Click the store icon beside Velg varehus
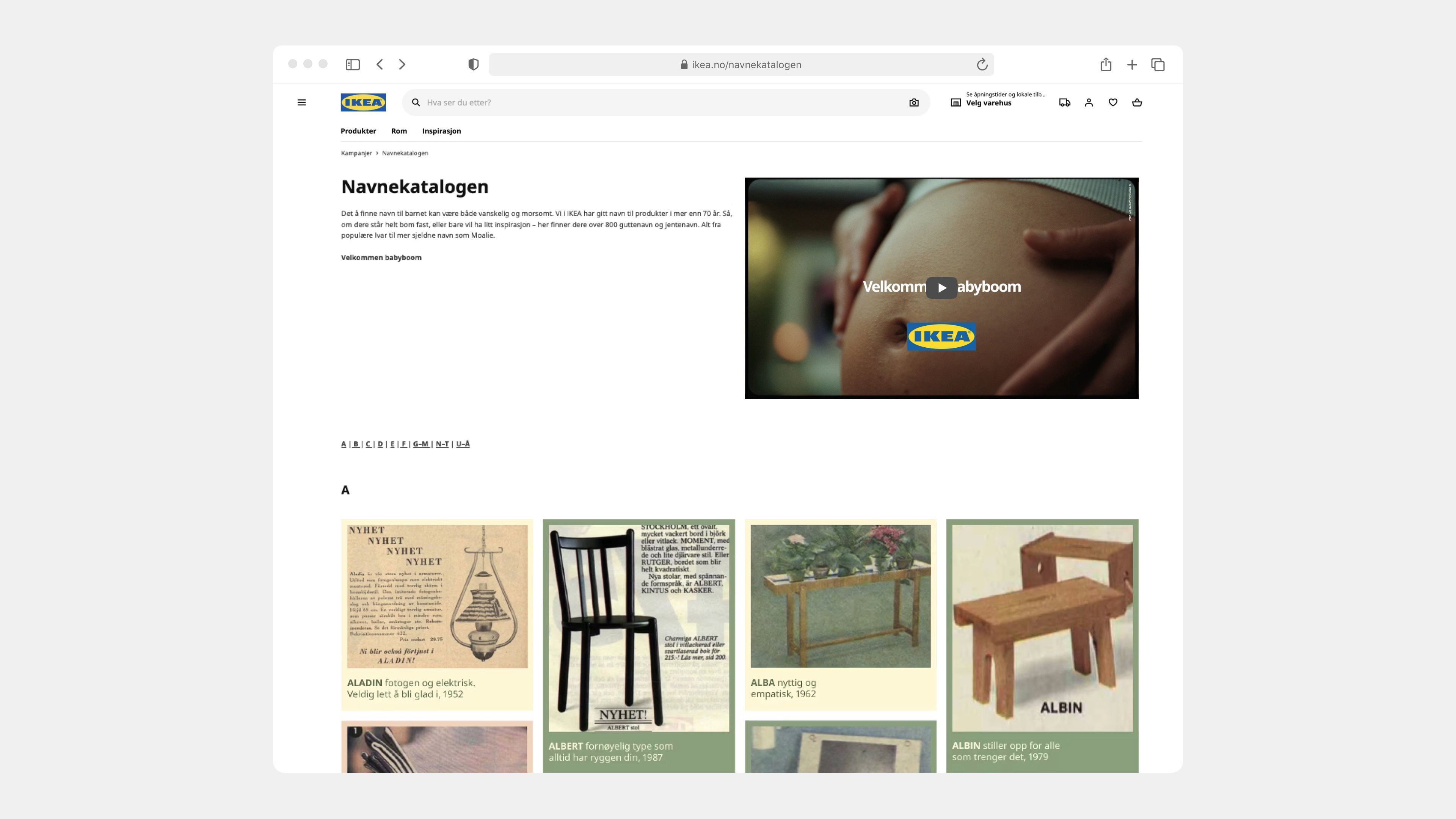 pos(956,102)
